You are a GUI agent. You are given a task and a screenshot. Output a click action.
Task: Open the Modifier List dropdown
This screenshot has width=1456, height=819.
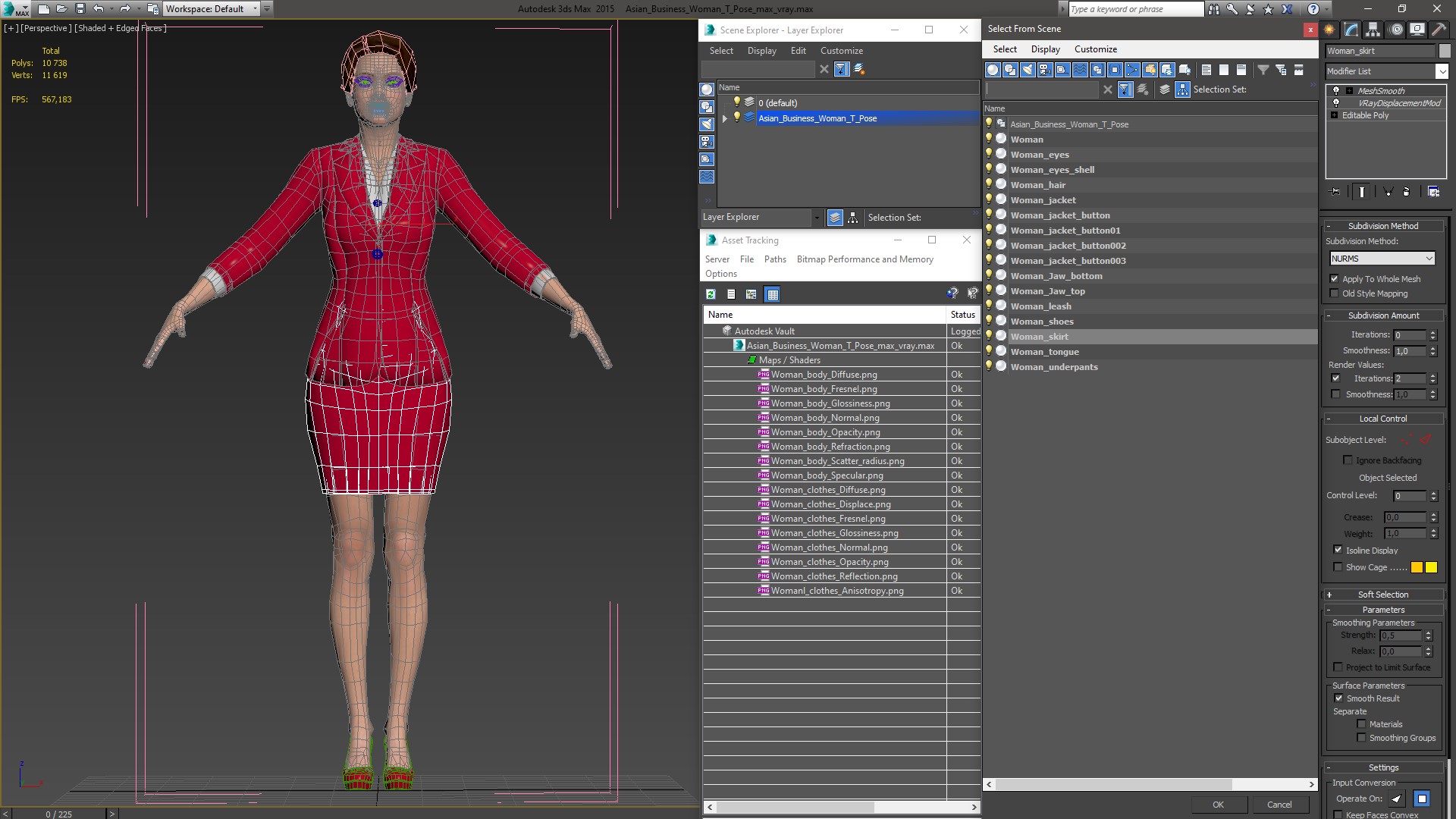tap(1442, 71)
